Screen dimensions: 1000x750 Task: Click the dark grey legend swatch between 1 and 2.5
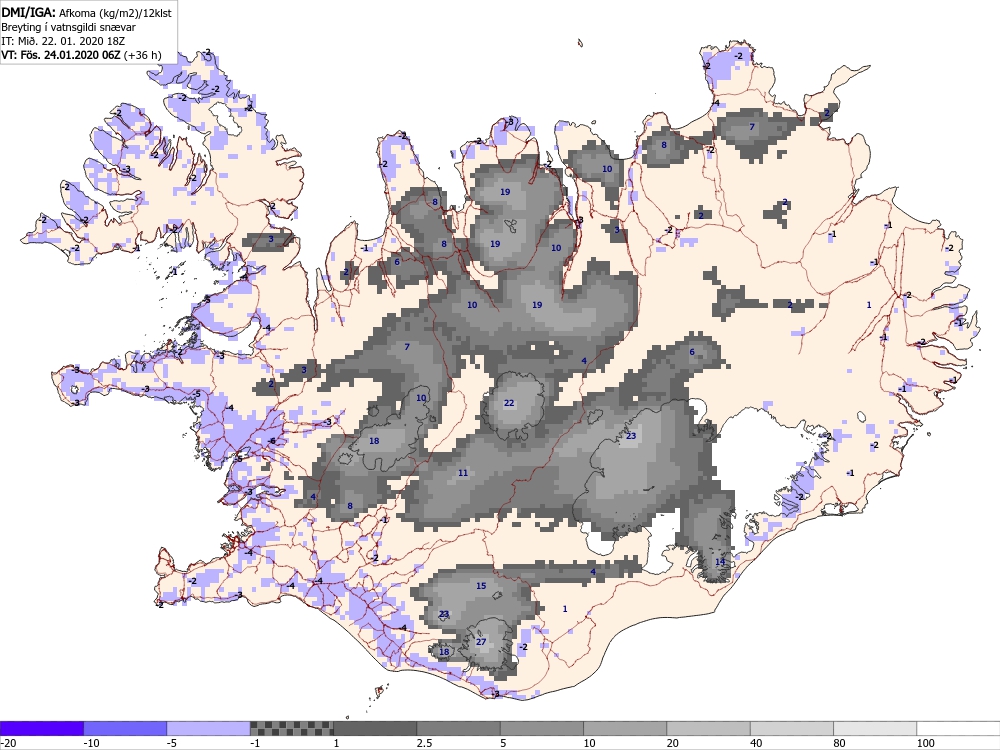[375, 728]
